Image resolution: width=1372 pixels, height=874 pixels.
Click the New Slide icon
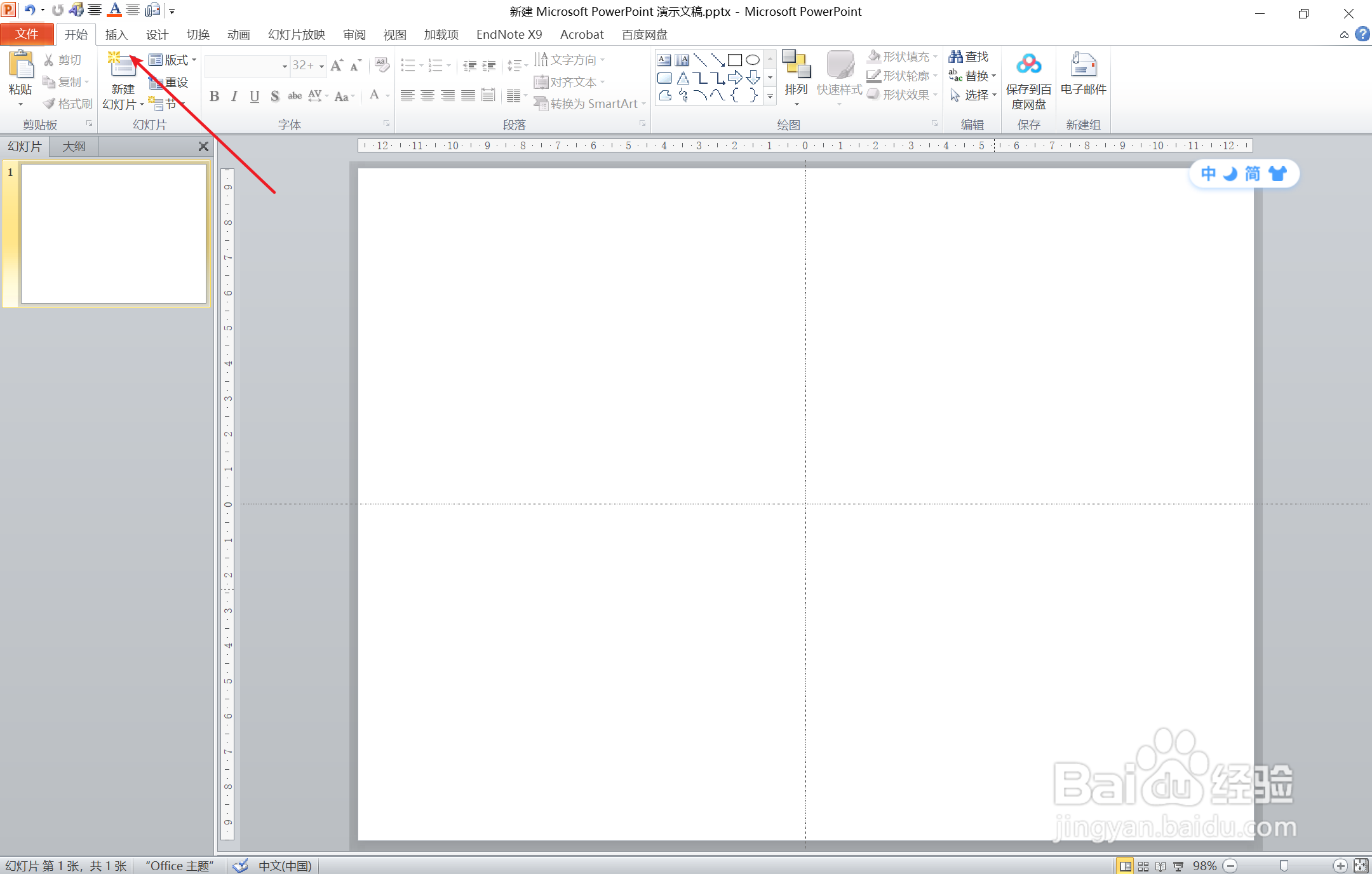point(122,65)
